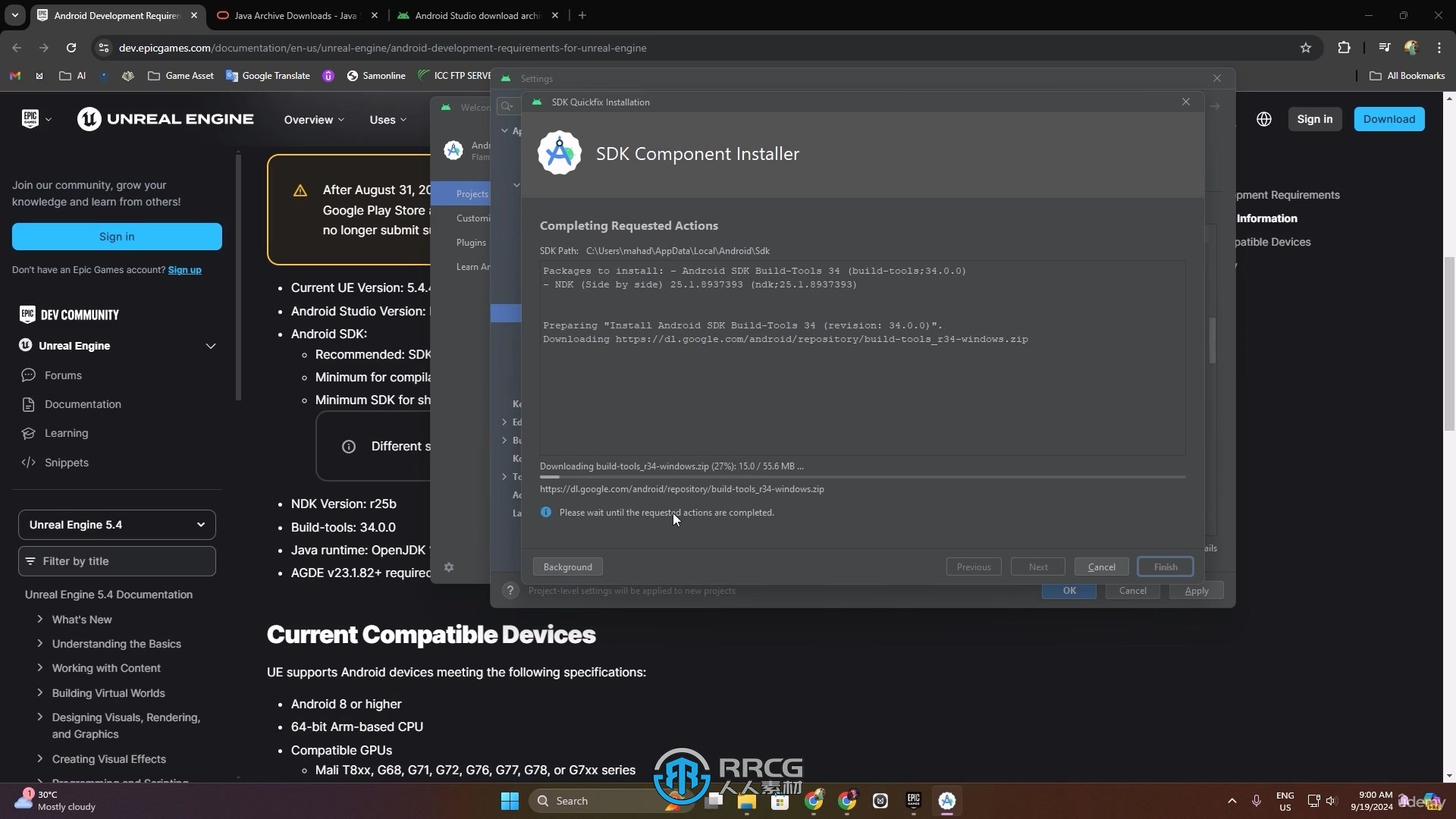Show hidden system tray icons chevron
This screenshot has height=819, width=1456.
point(1232,801)
